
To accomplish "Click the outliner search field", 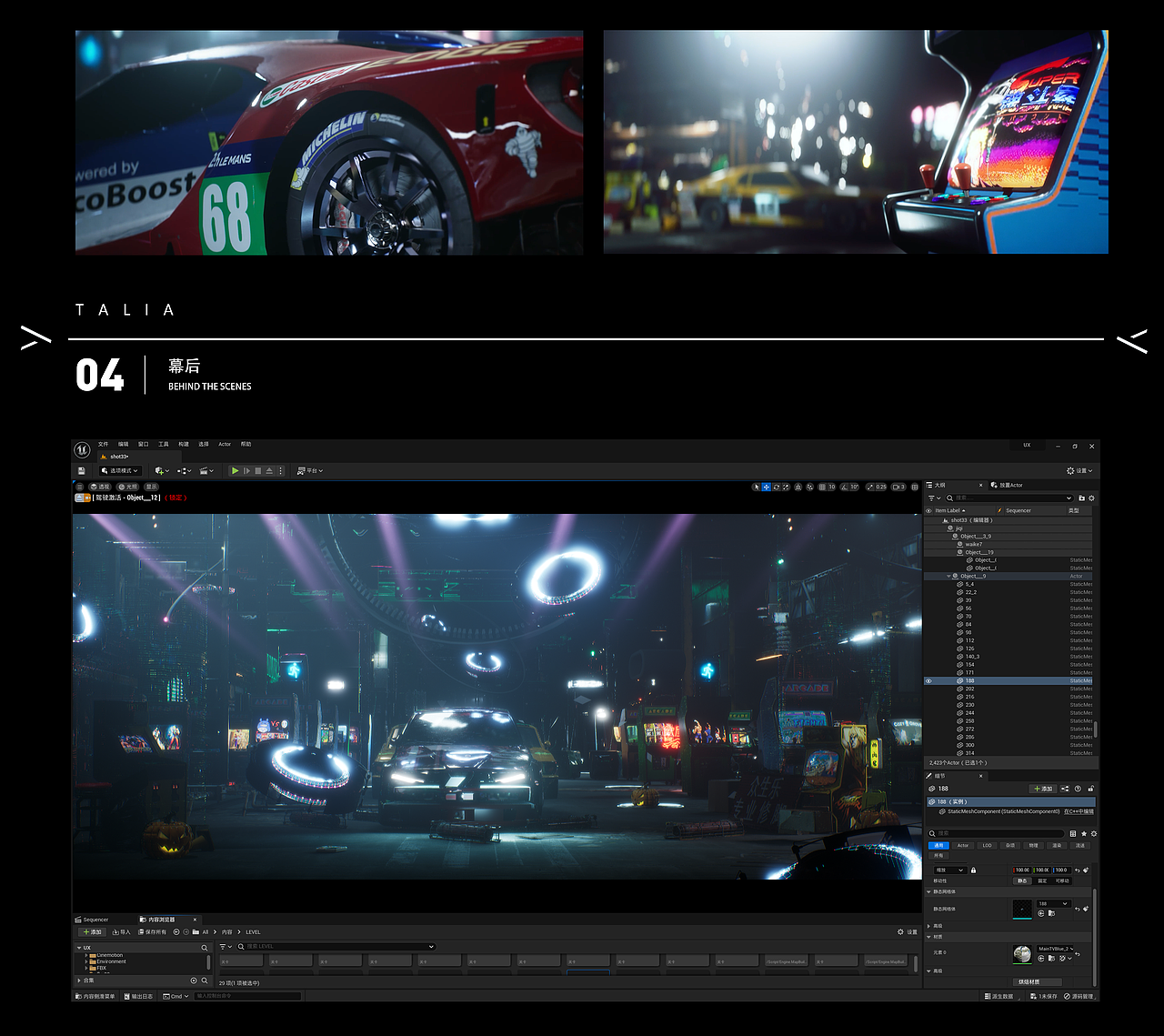I will coord(1009,498).
